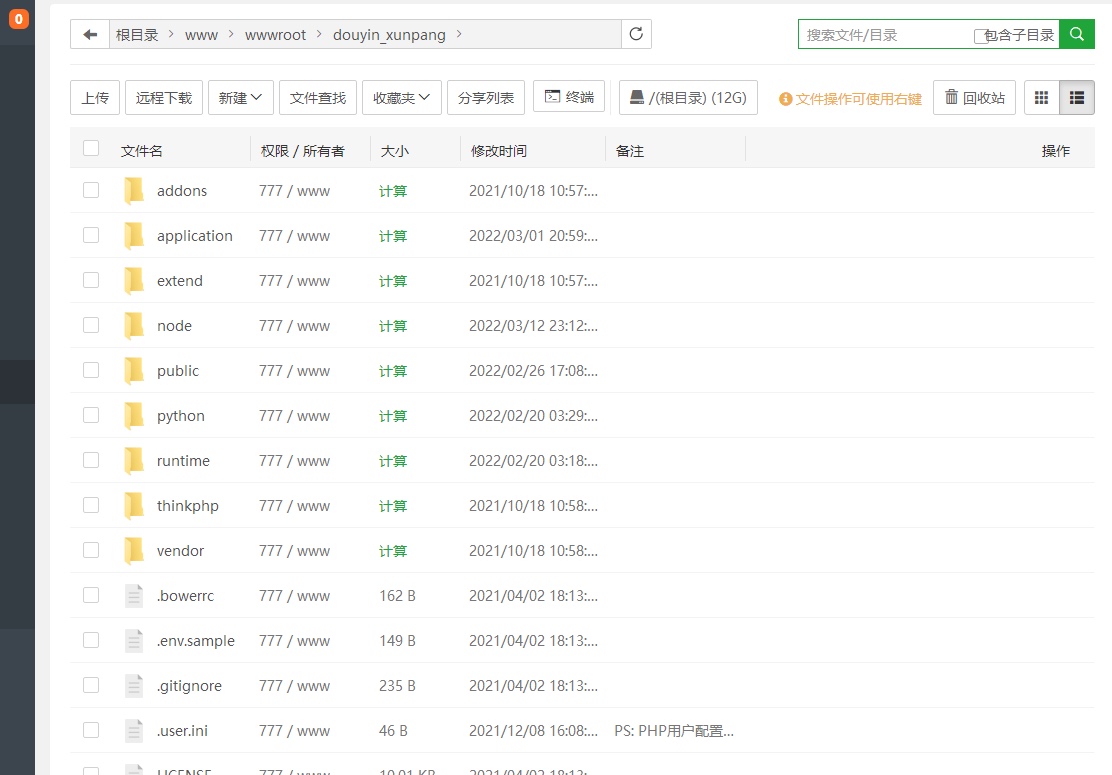Enable the 包含子目录 search option
The height and width of the screenshot is (775, 1112).
981,36
